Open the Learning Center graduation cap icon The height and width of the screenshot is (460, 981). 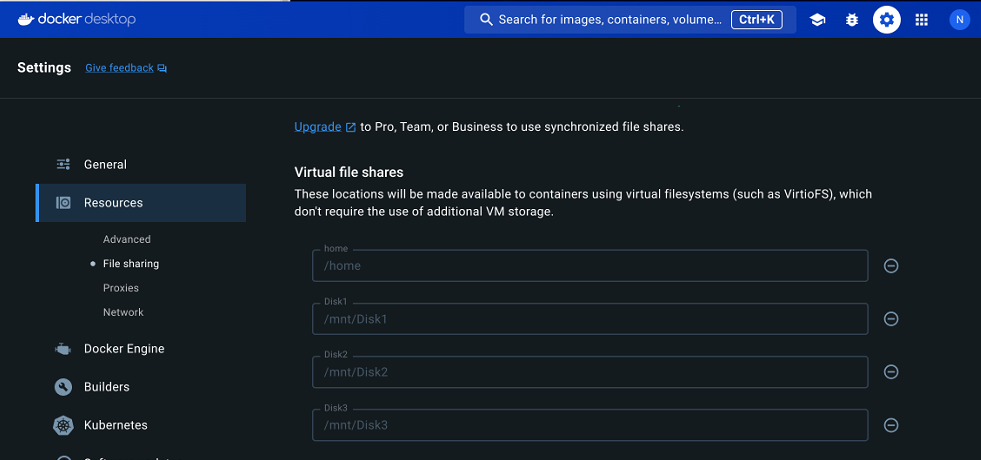point(817,20)
